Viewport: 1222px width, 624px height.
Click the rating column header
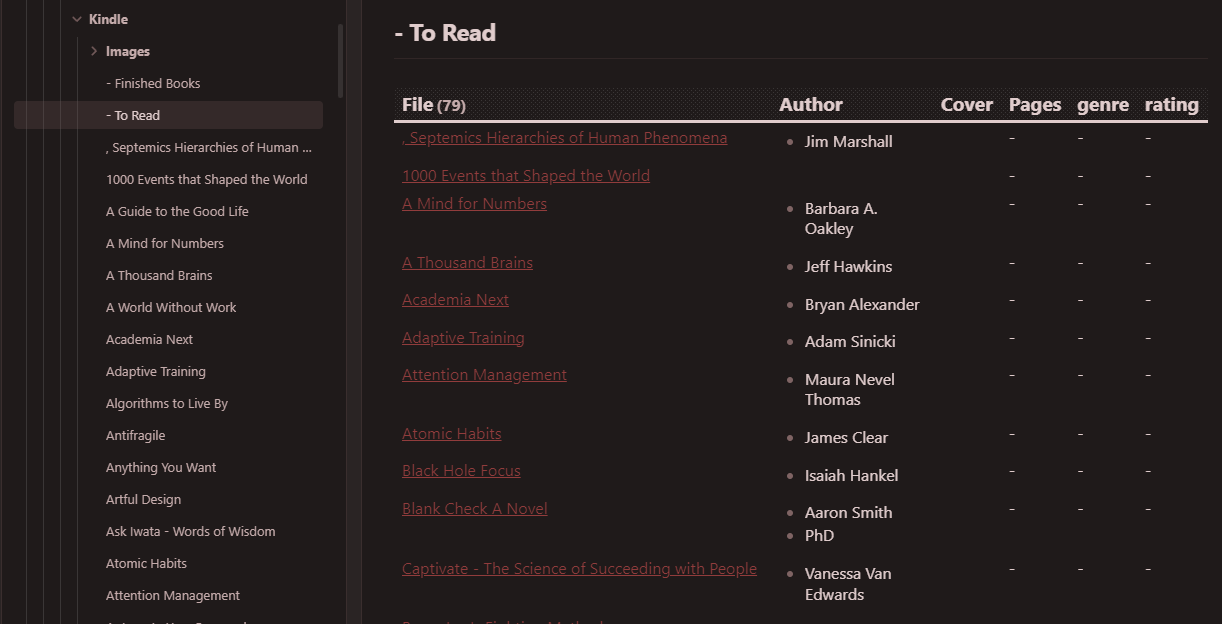pyautogui.click(x=1171, y=105)
